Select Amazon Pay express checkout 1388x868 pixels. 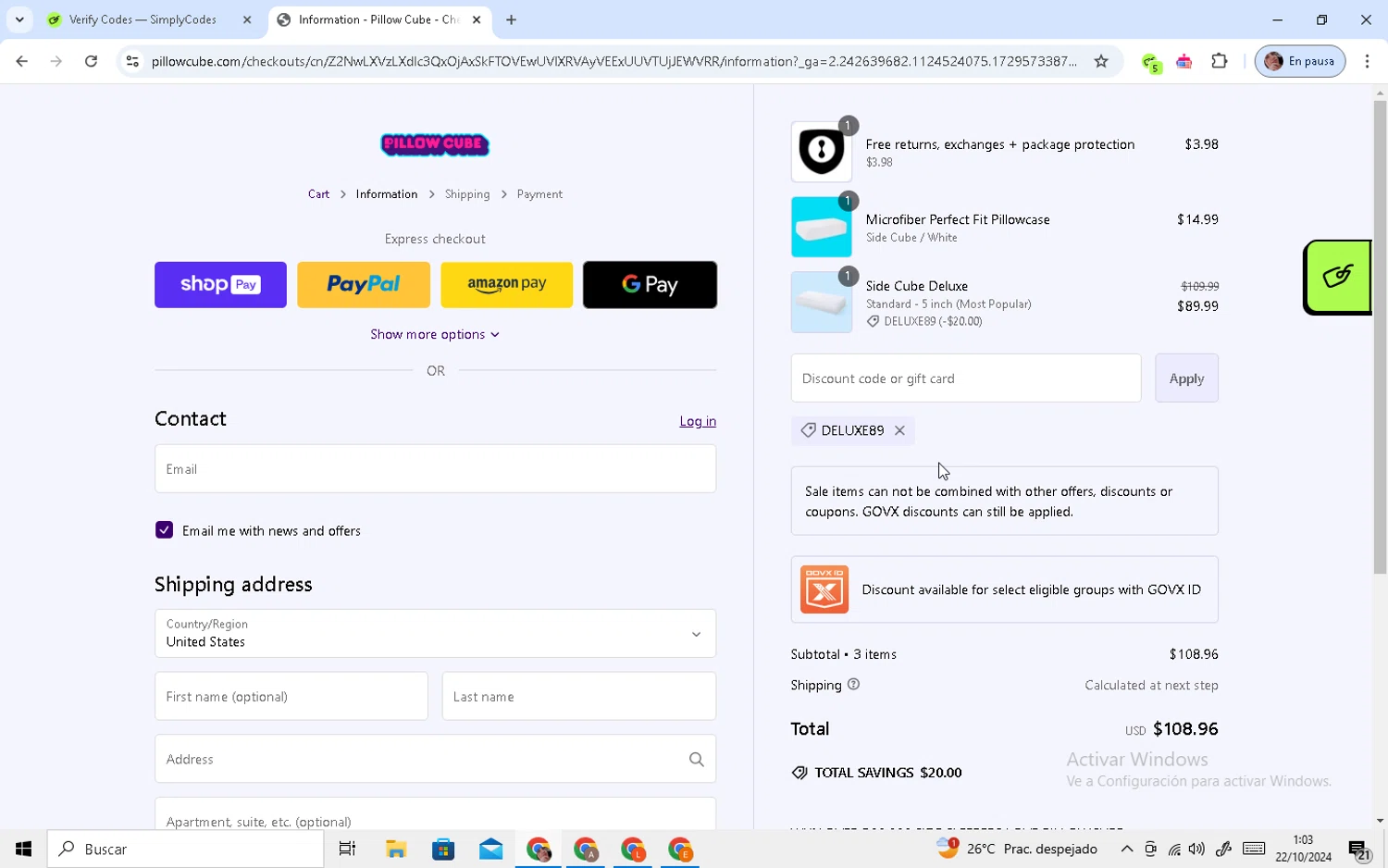click(507, 284)
